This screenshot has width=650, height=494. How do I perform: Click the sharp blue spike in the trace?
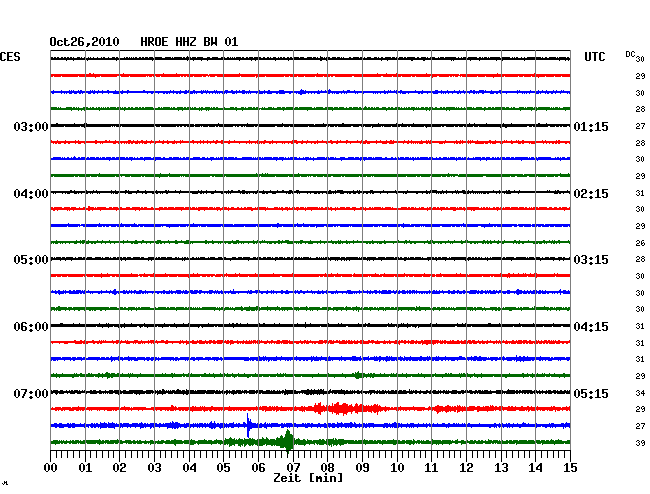(x=248, y=425)
